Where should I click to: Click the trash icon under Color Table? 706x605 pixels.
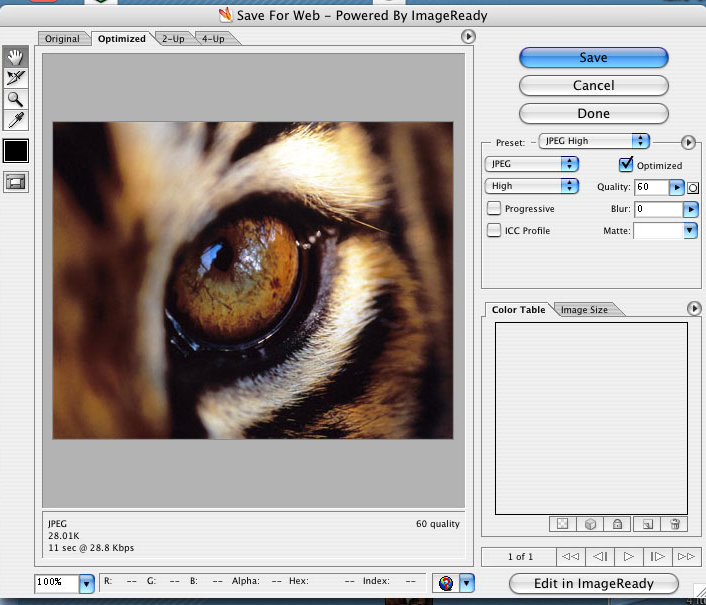(x=675, y=523)
